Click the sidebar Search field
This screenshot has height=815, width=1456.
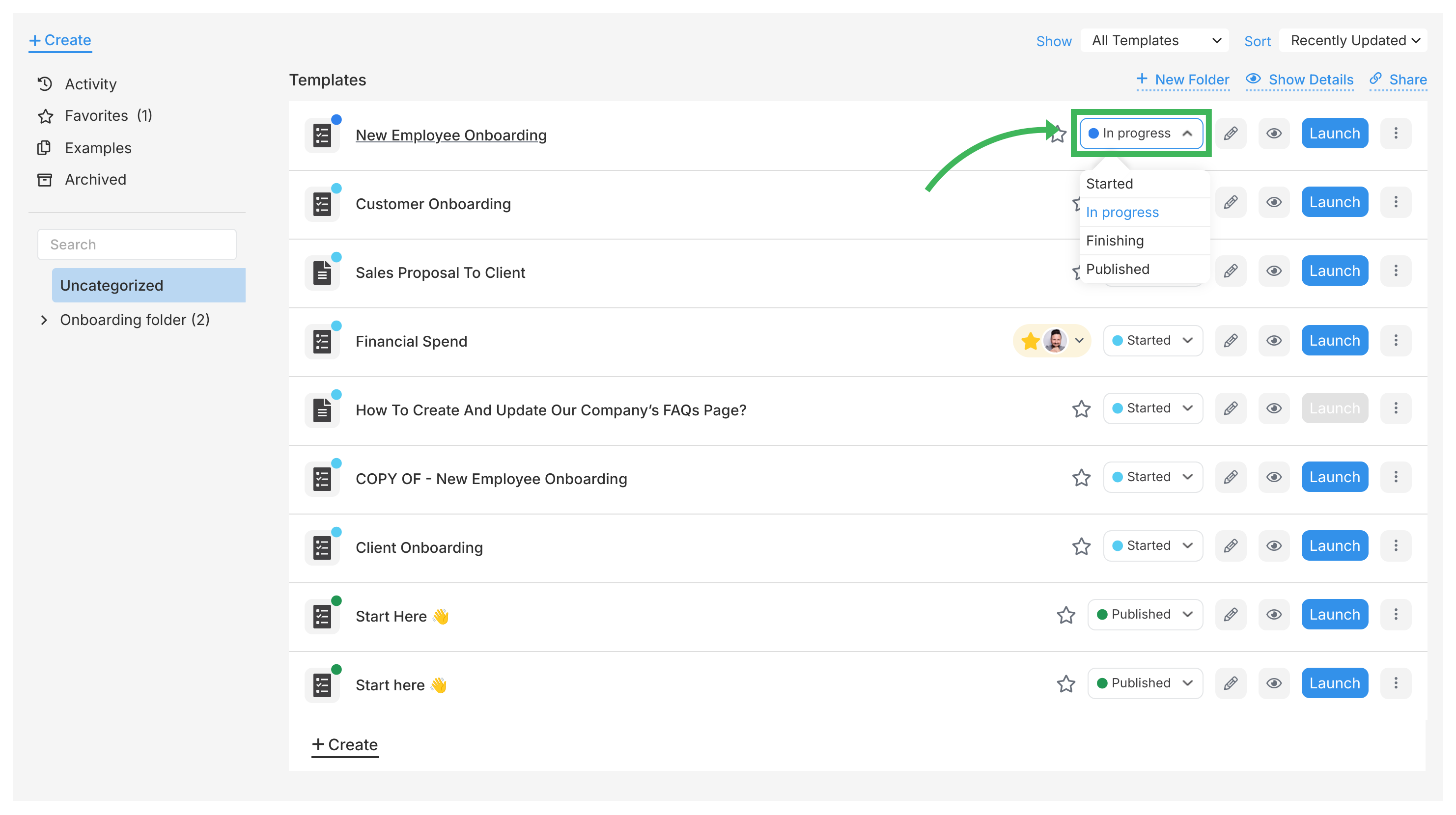[137, 244]
